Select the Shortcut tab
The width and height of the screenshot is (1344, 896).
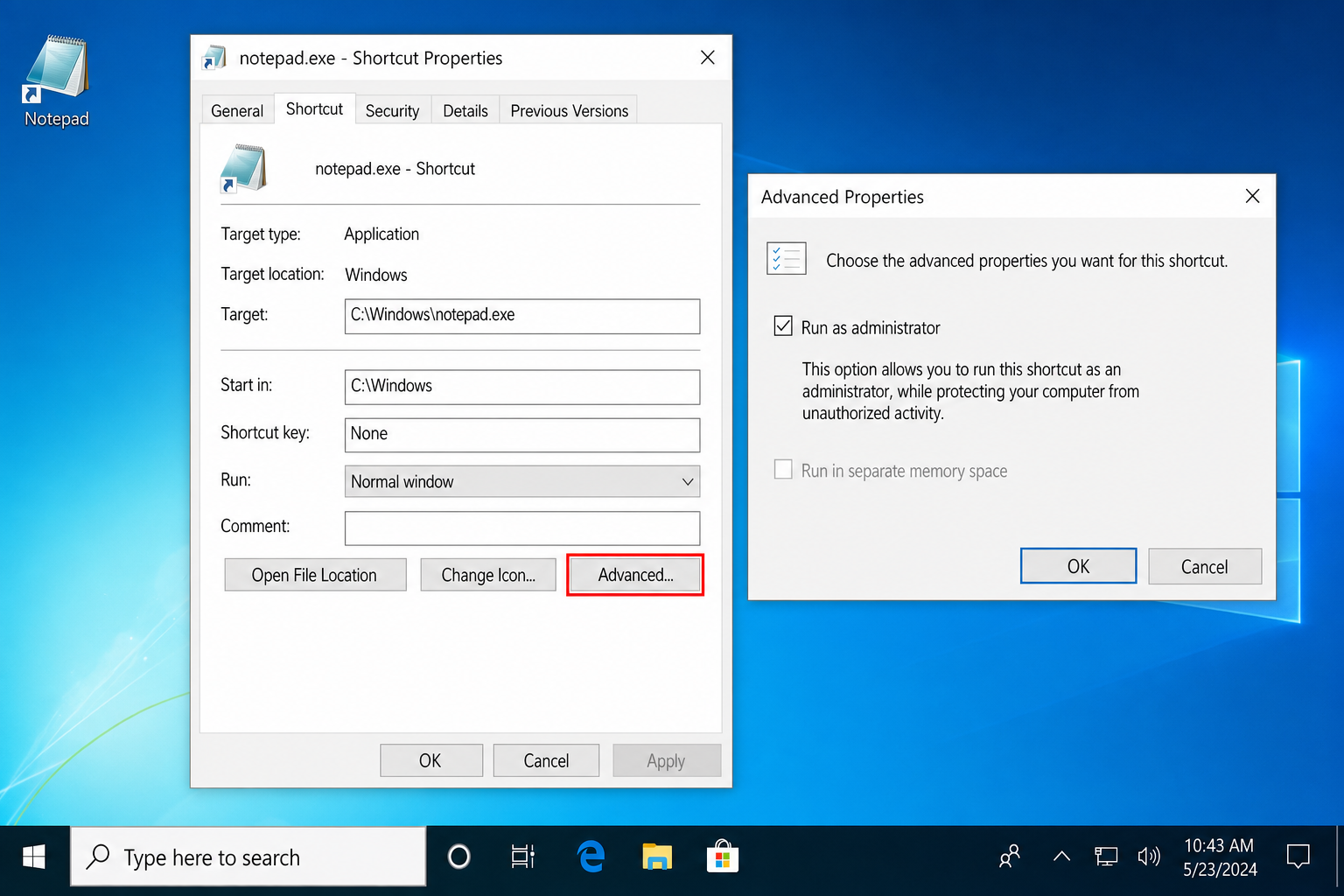[x=314, y=108]
